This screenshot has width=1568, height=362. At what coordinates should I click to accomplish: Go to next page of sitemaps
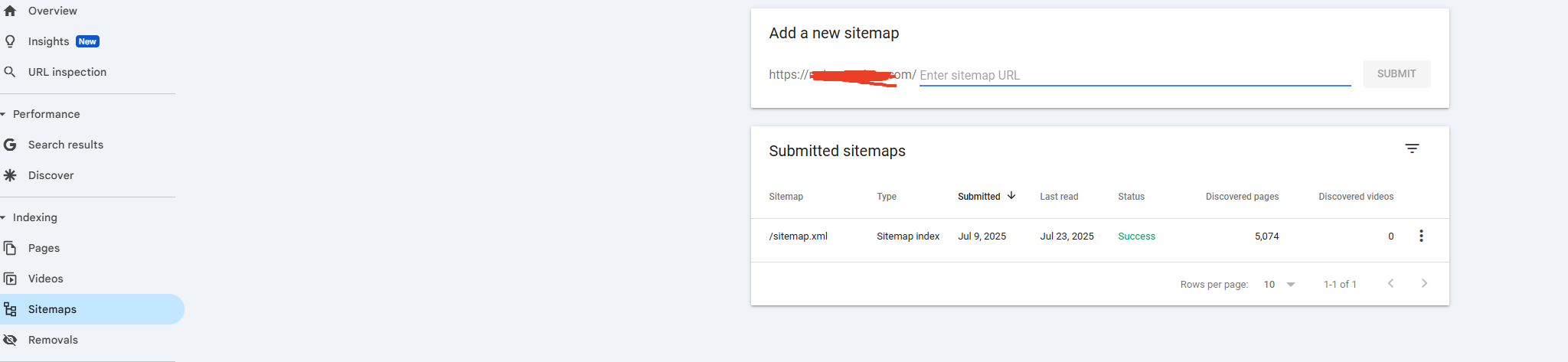click(x=1424, y=283)
